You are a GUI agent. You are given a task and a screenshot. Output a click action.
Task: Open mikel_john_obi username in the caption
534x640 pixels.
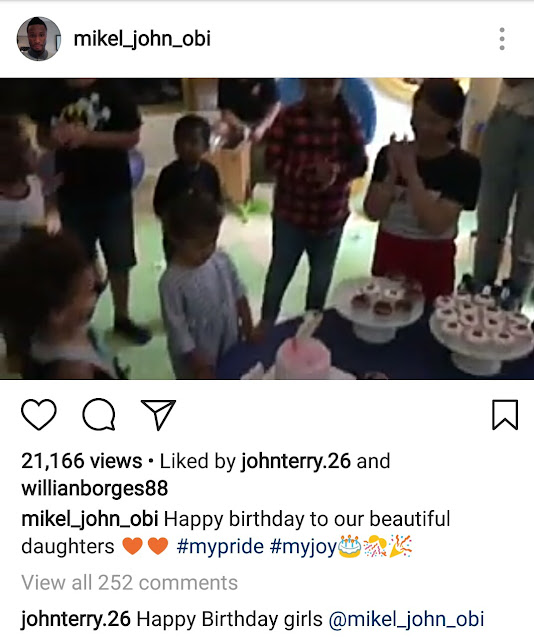90,519
